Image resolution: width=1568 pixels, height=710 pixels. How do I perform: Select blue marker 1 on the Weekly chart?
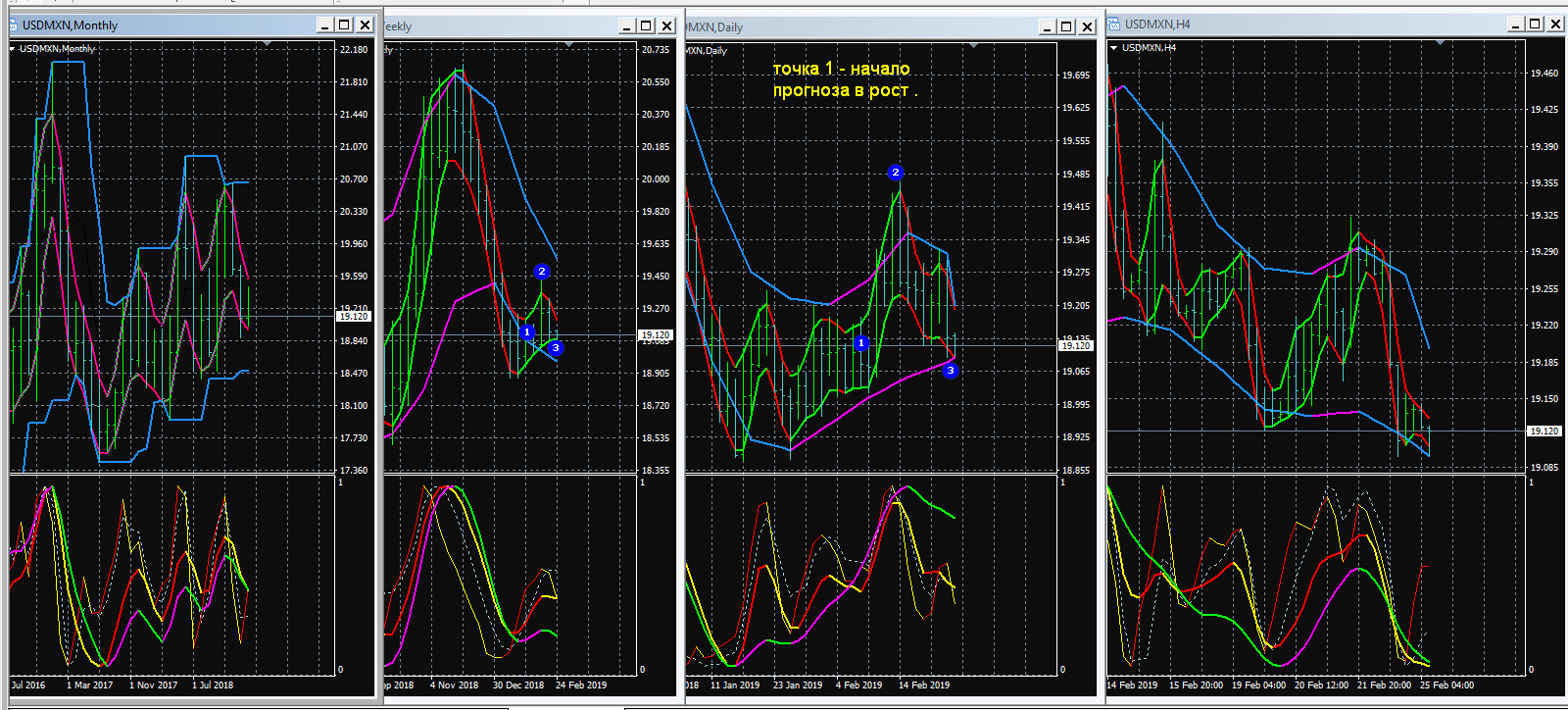click(x=526, y=332)
